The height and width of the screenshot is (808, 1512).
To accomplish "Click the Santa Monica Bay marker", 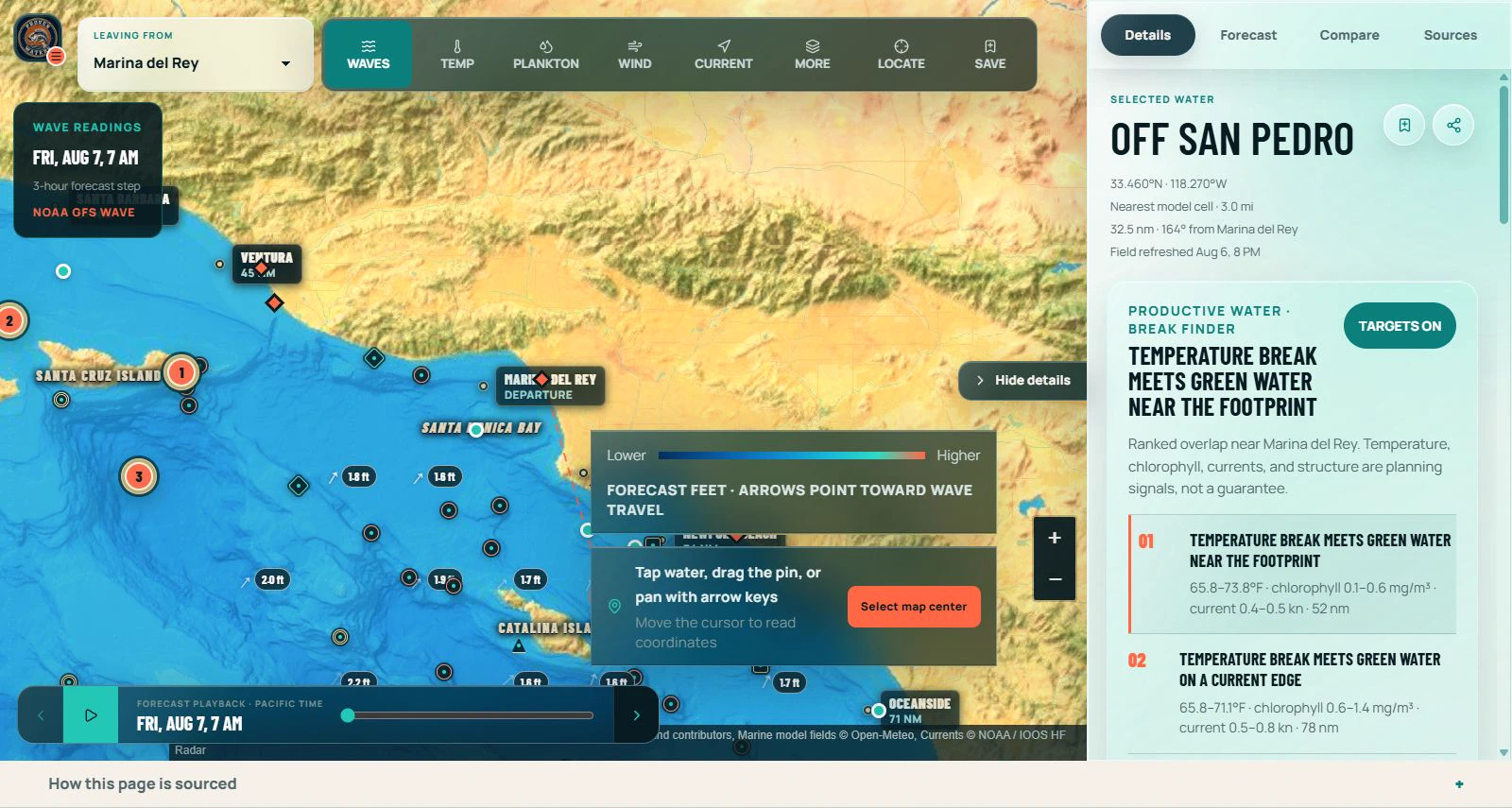I will [x=476, y=430].
